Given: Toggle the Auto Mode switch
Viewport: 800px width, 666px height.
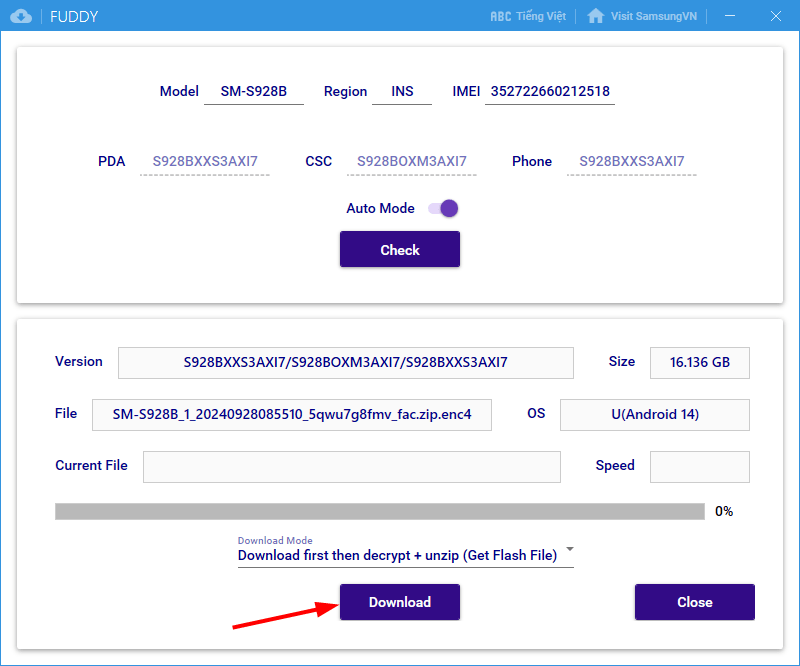Looking at the screenshot, I should coord(442,208).
